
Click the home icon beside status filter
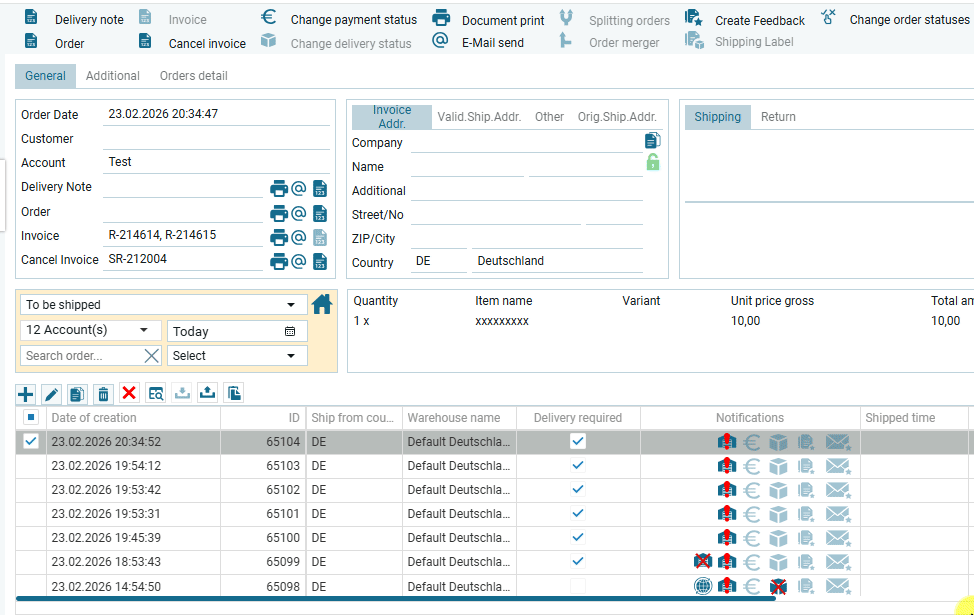coord(322,304)
